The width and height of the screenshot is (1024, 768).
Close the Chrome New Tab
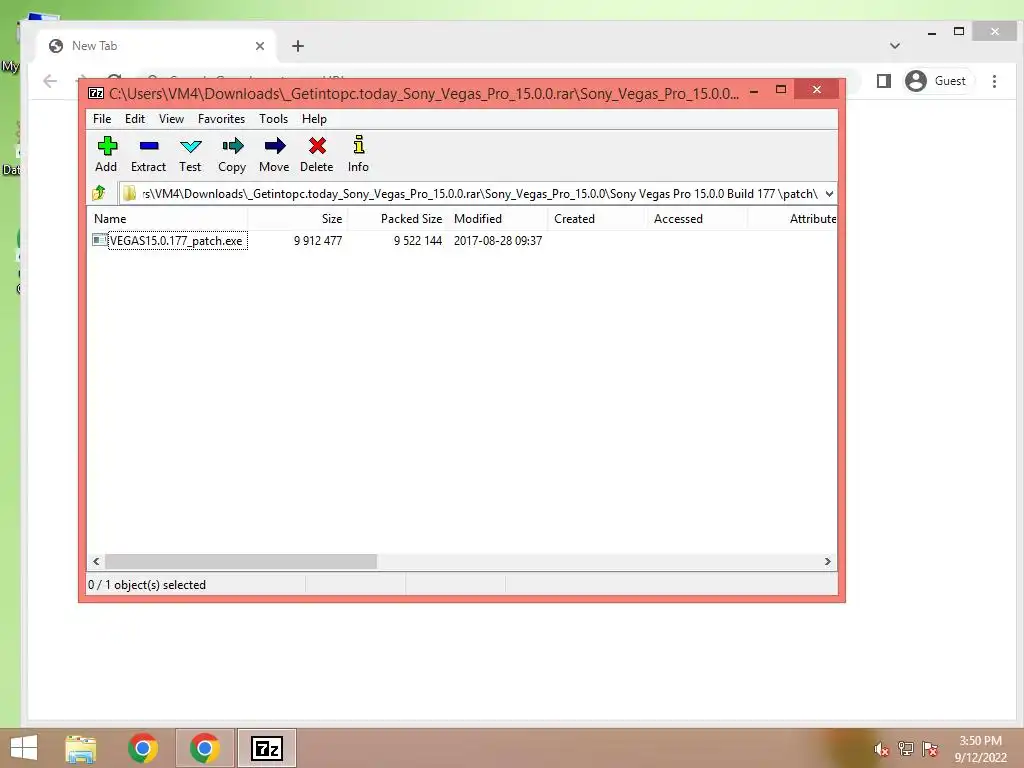260,46
